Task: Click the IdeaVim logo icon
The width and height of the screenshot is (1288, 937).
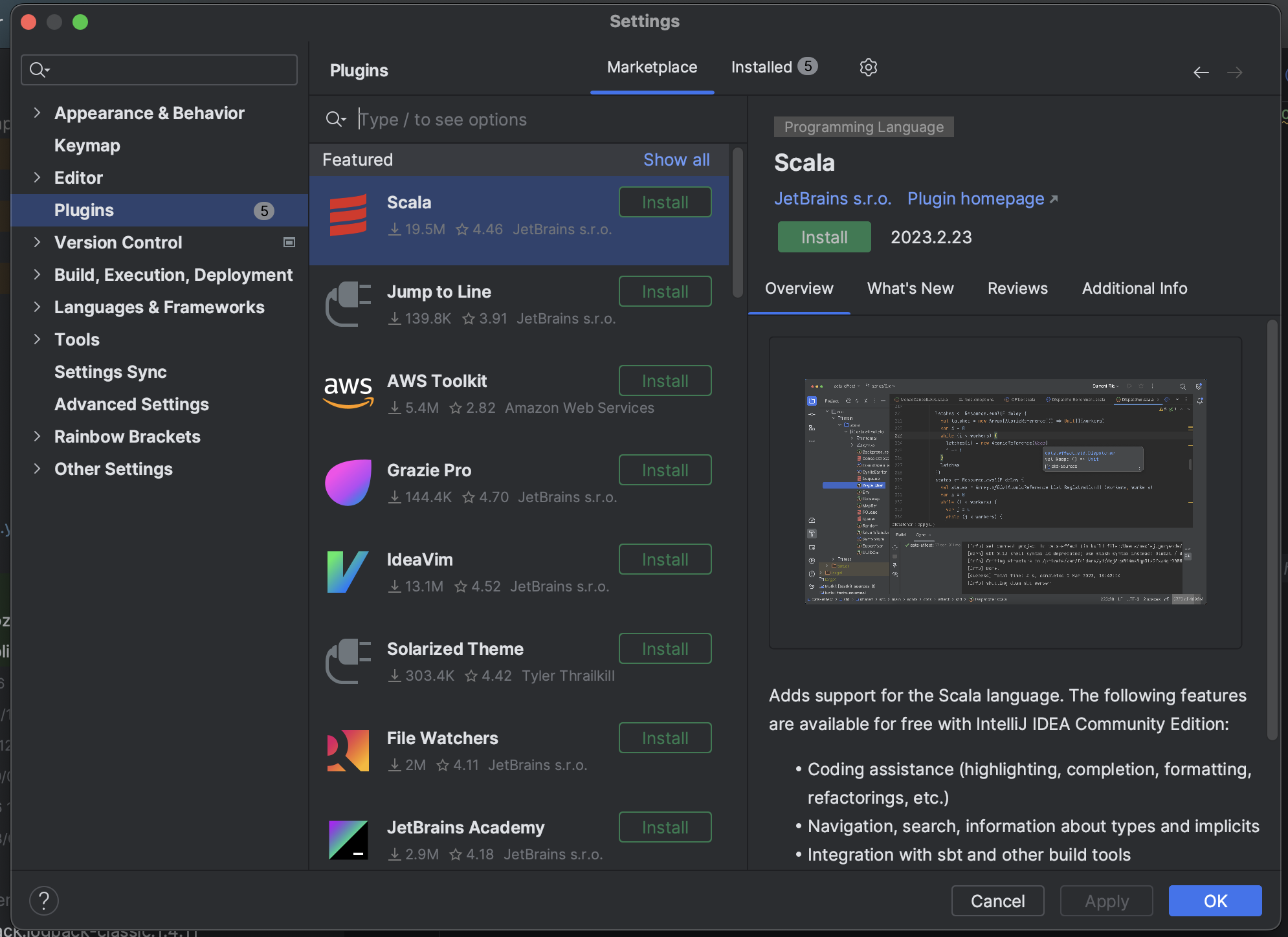Action: pyautogui.click(x=348, y=572)
